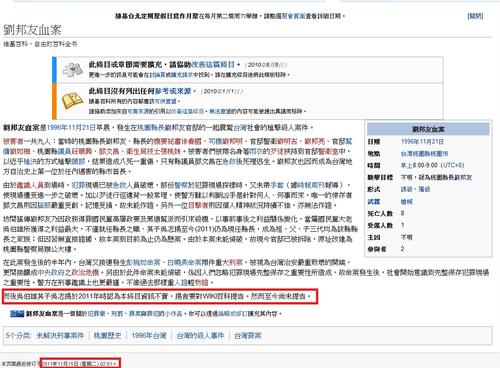Open the 參考或來源 link in sources notice

173,91
